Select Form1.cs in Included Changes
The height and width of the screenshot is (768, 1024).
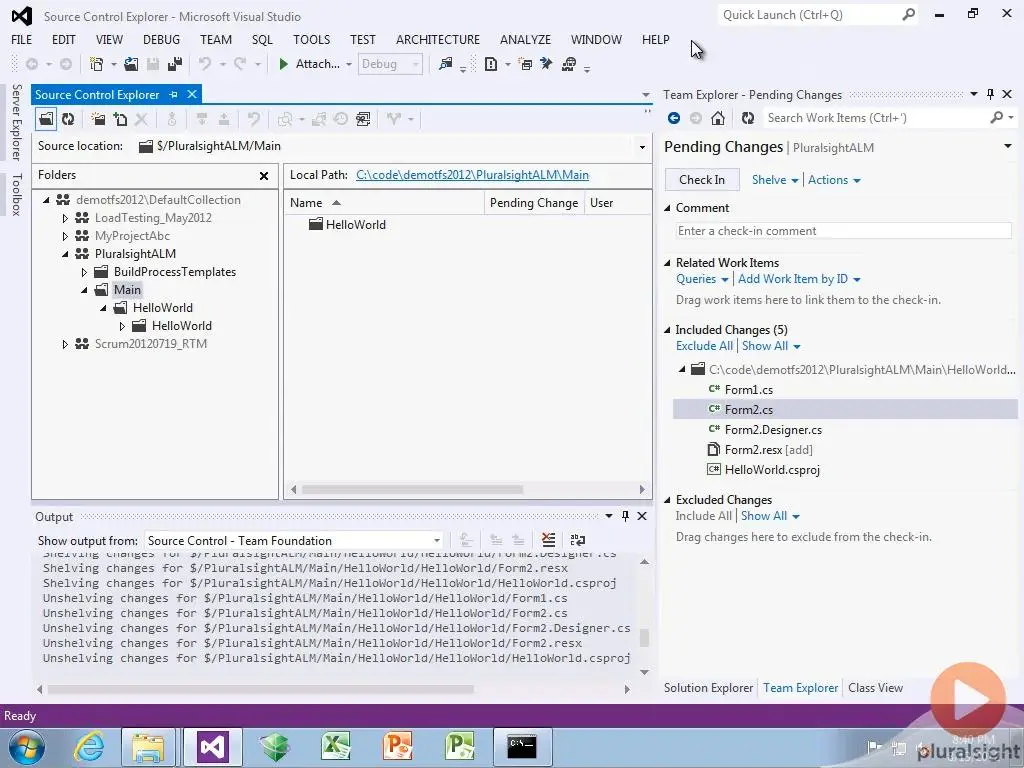[x=748, y=390]
